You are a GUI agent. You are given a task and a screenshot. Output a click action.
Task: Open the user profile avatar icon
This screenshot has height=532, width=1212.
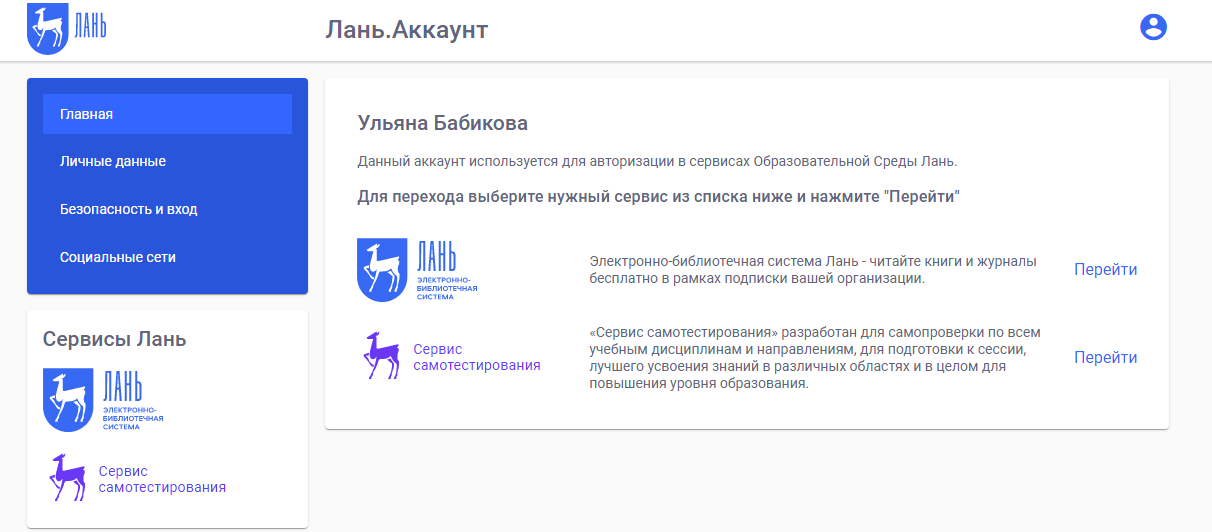coord(1153,27)
